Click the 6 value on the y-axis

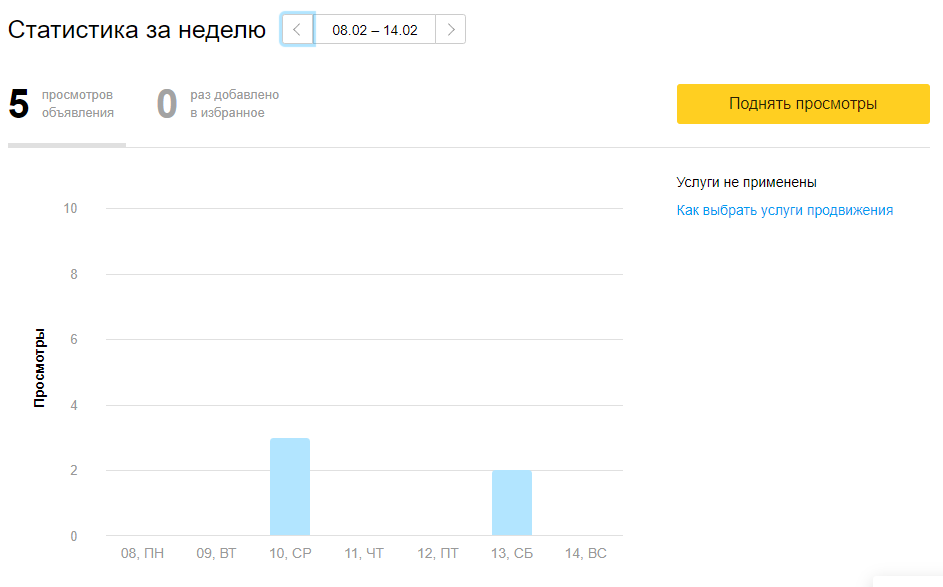click(74, 340)
